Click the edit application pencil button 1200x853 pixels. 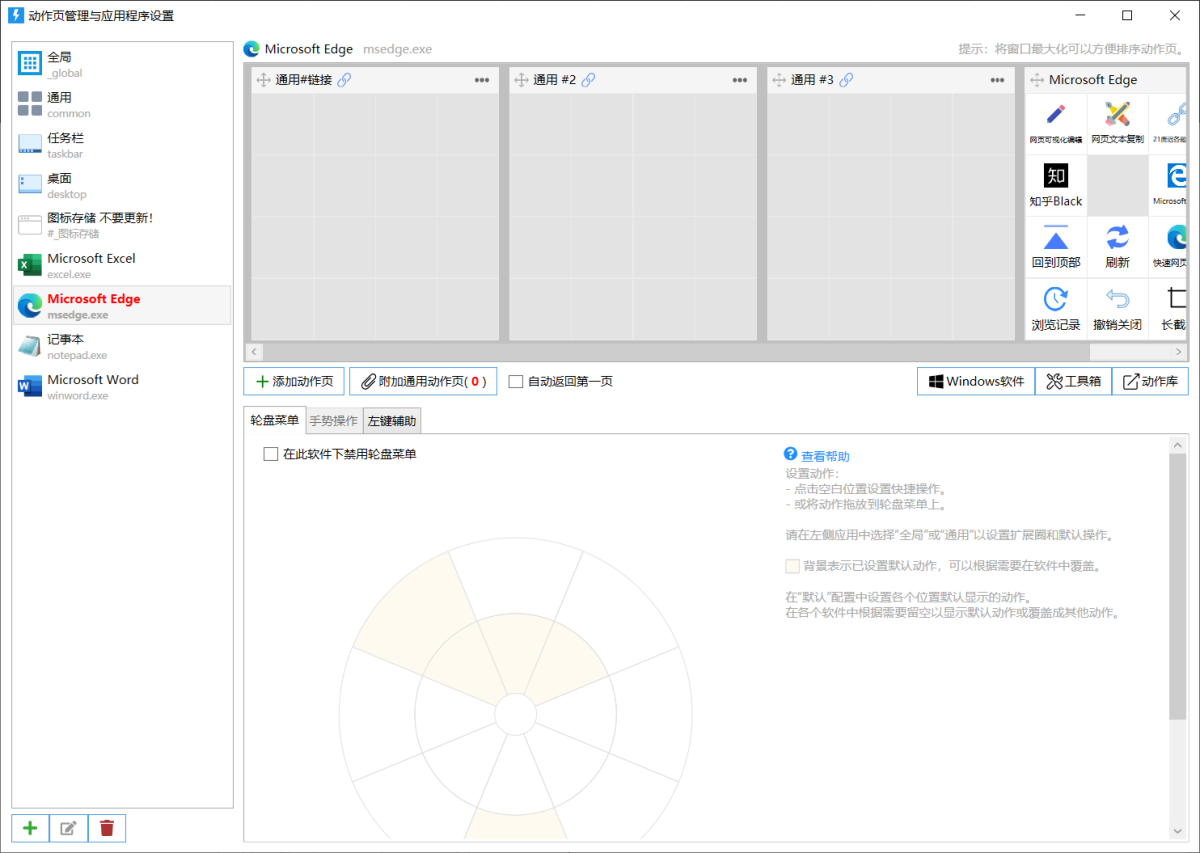[68, 828]
